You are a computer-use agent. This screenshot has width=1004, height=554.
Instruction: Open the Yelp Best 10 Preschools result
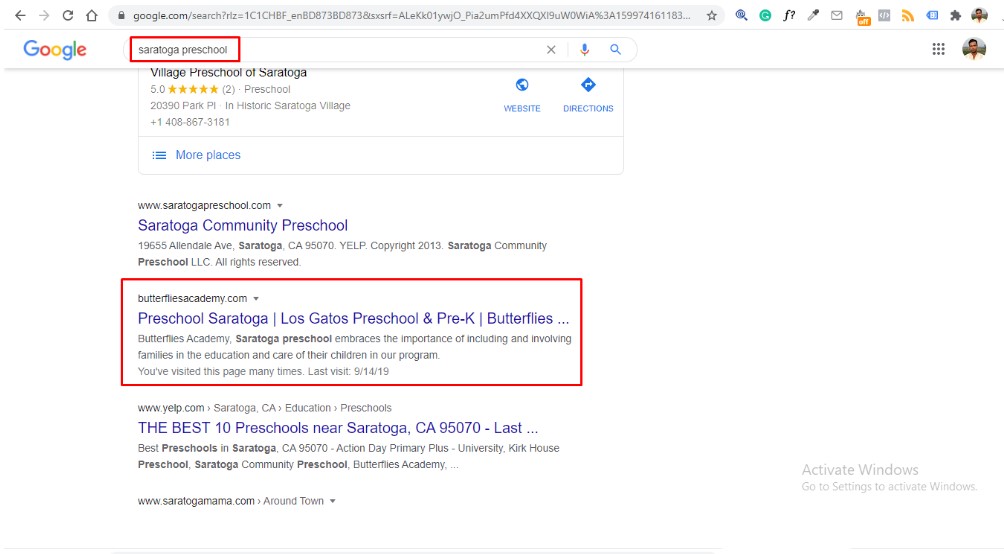tap(337, 428)
